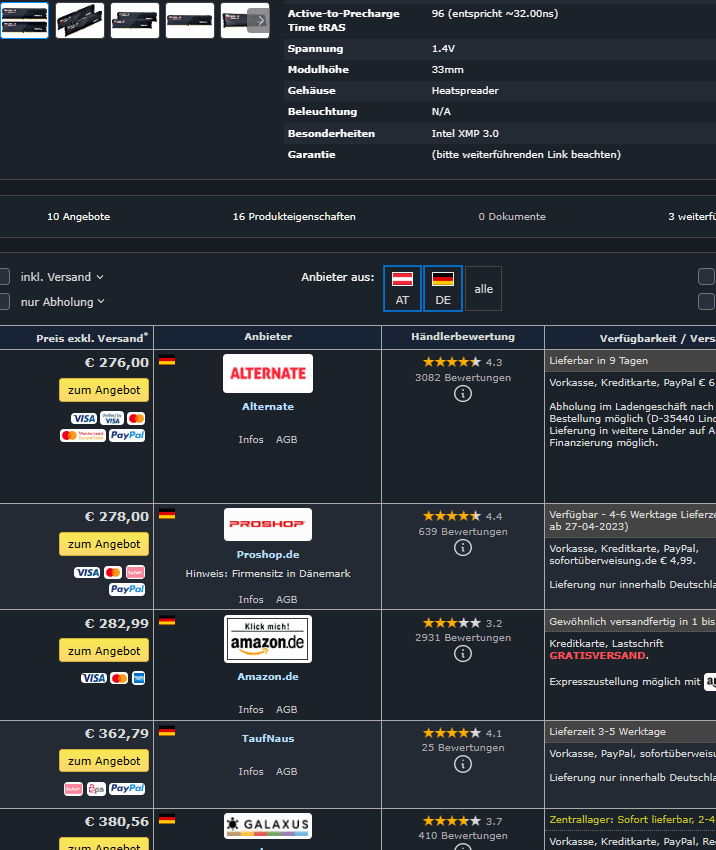Open AGB for Alternate
716x850 pixels.
(x=286, y=440)
